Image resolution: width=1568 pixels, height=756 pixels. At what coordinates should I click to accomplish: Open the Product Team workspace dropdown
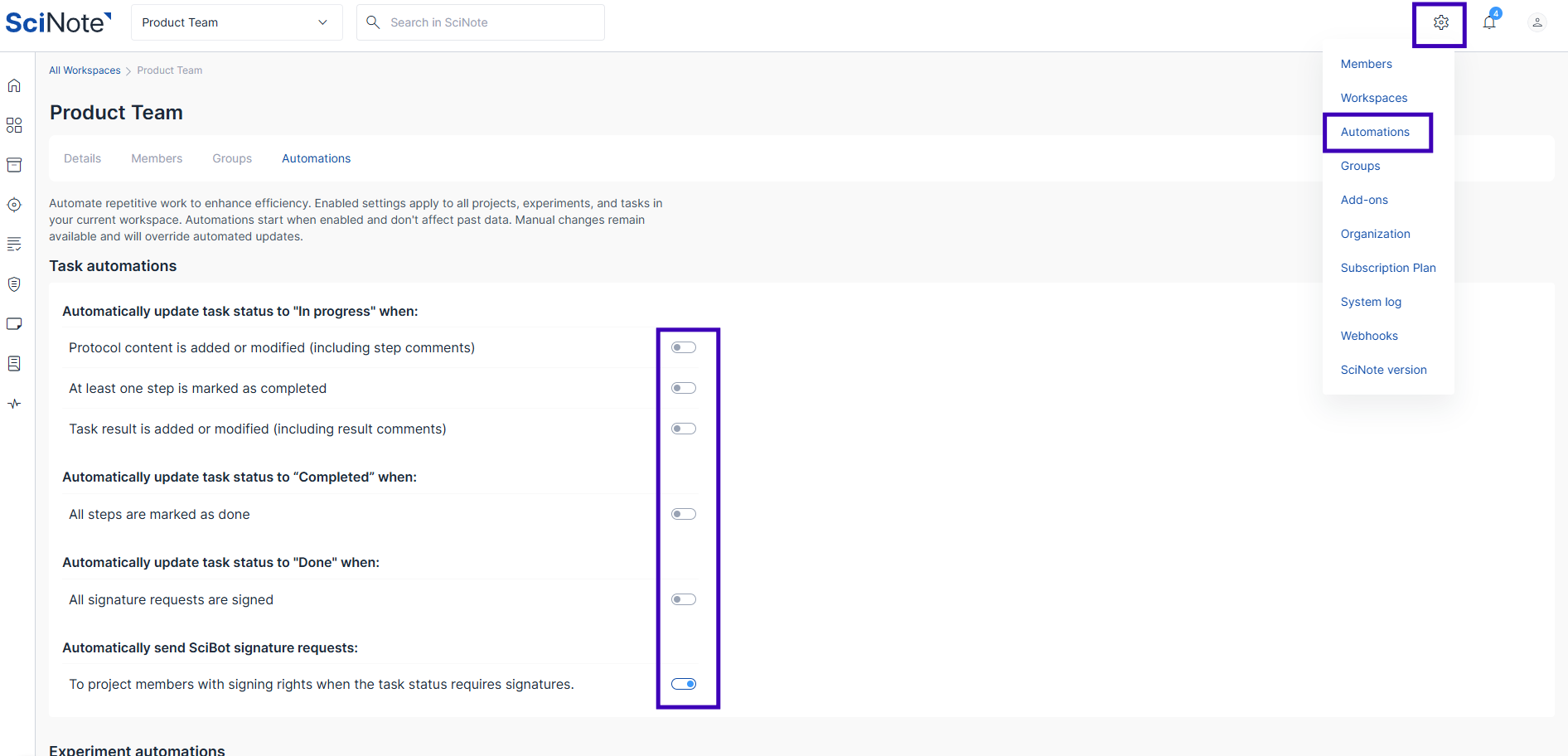pos(236,22)
